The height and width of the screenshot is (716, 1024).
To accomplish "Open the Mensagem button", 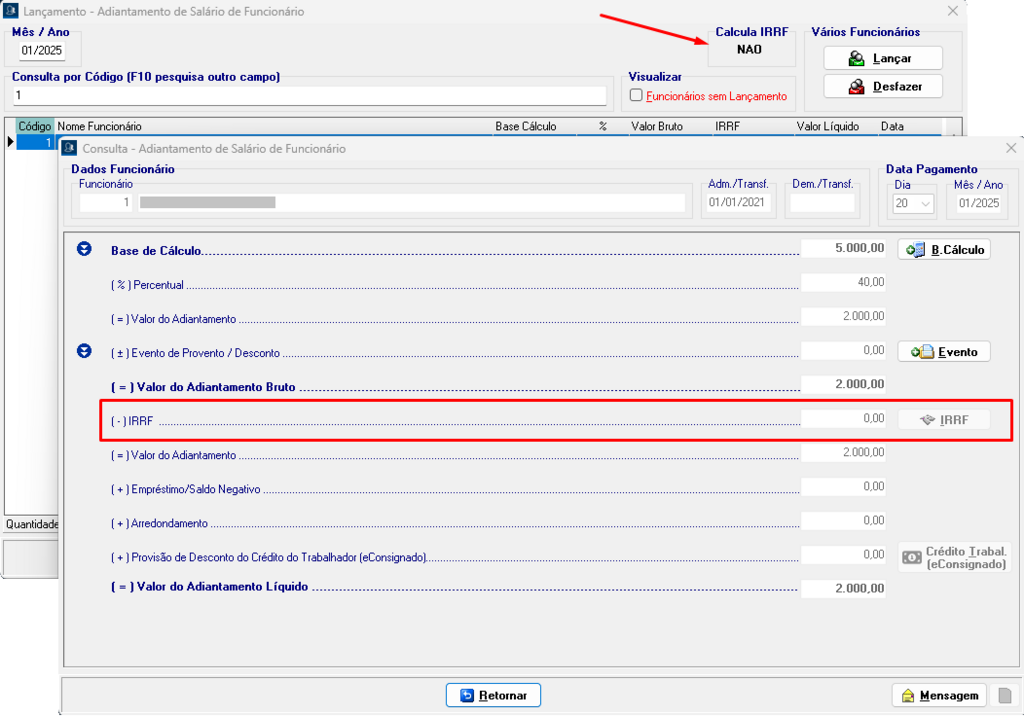I will [x=938, y=695].
